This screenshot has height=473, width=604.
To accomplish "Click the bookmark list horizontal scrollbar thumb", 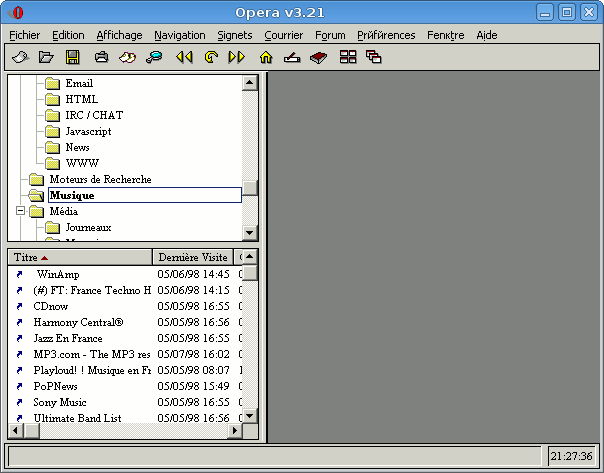I will 32,431.
